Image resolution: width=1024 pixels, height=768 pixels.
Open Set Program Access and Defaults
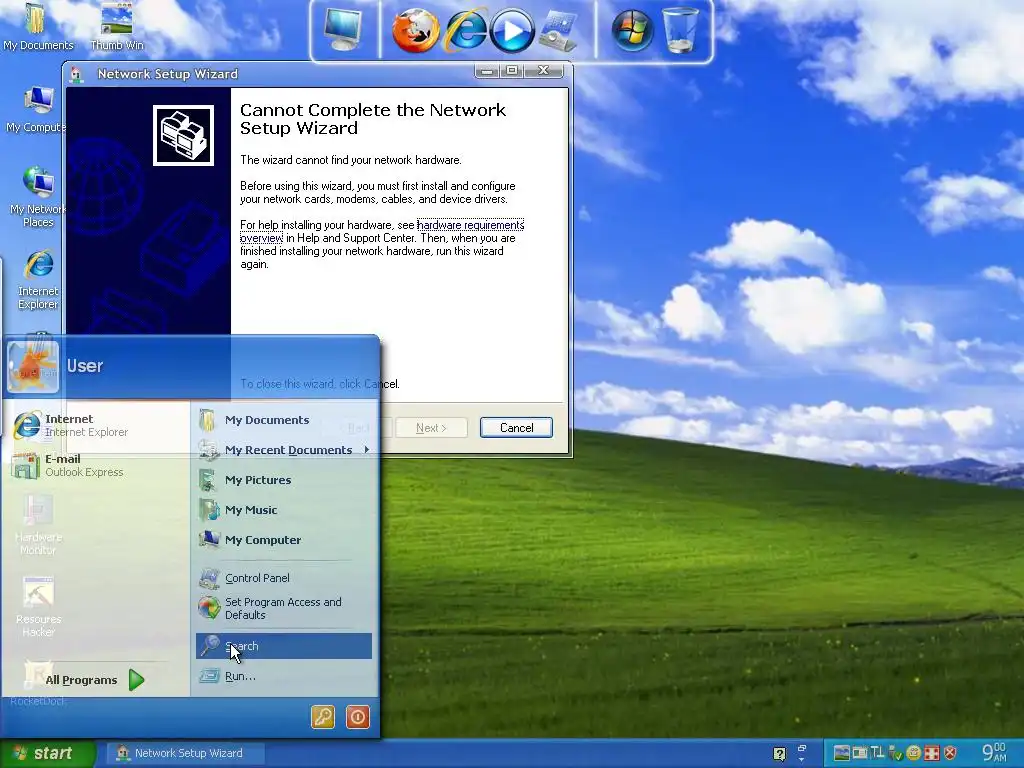coord(283,608)
